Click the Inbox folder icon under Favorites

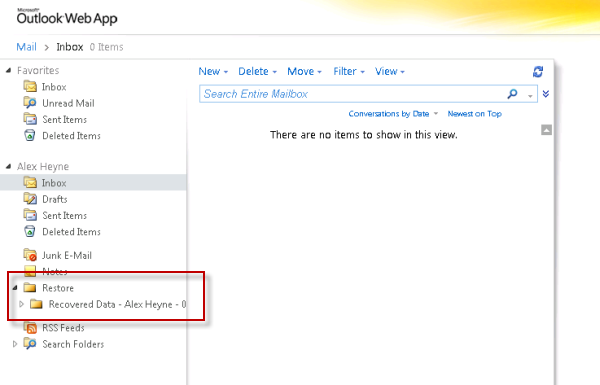(30, 86)
